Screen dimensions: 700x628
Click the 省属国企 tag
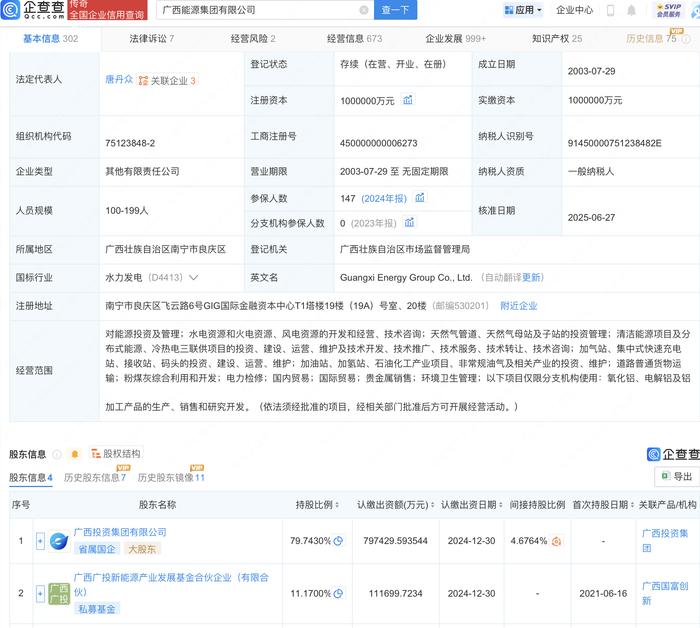(x=97, y=549)
